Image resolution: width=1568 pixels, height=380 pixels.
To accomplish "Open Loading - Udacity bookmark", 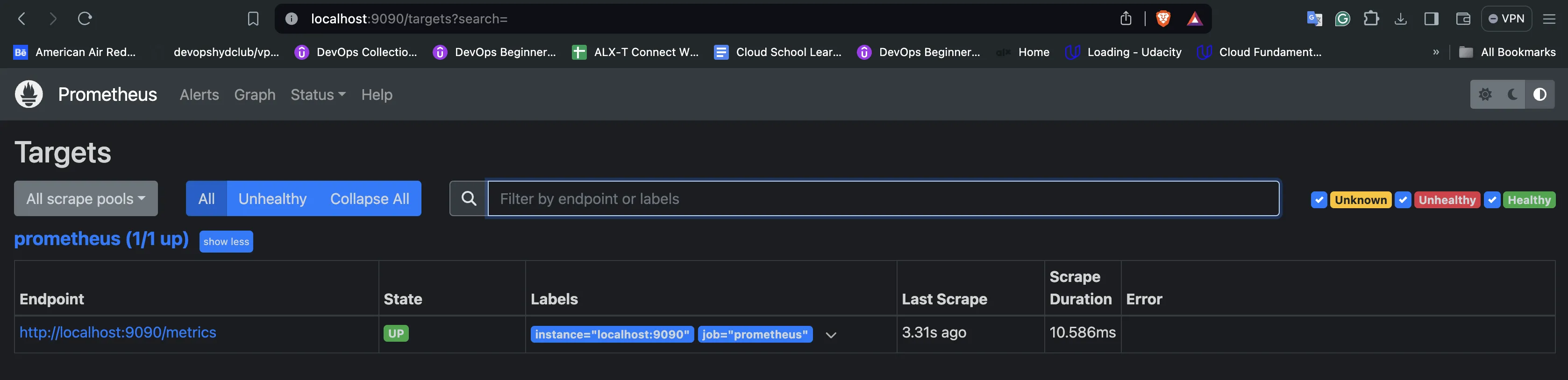I will click(1124, 52).
